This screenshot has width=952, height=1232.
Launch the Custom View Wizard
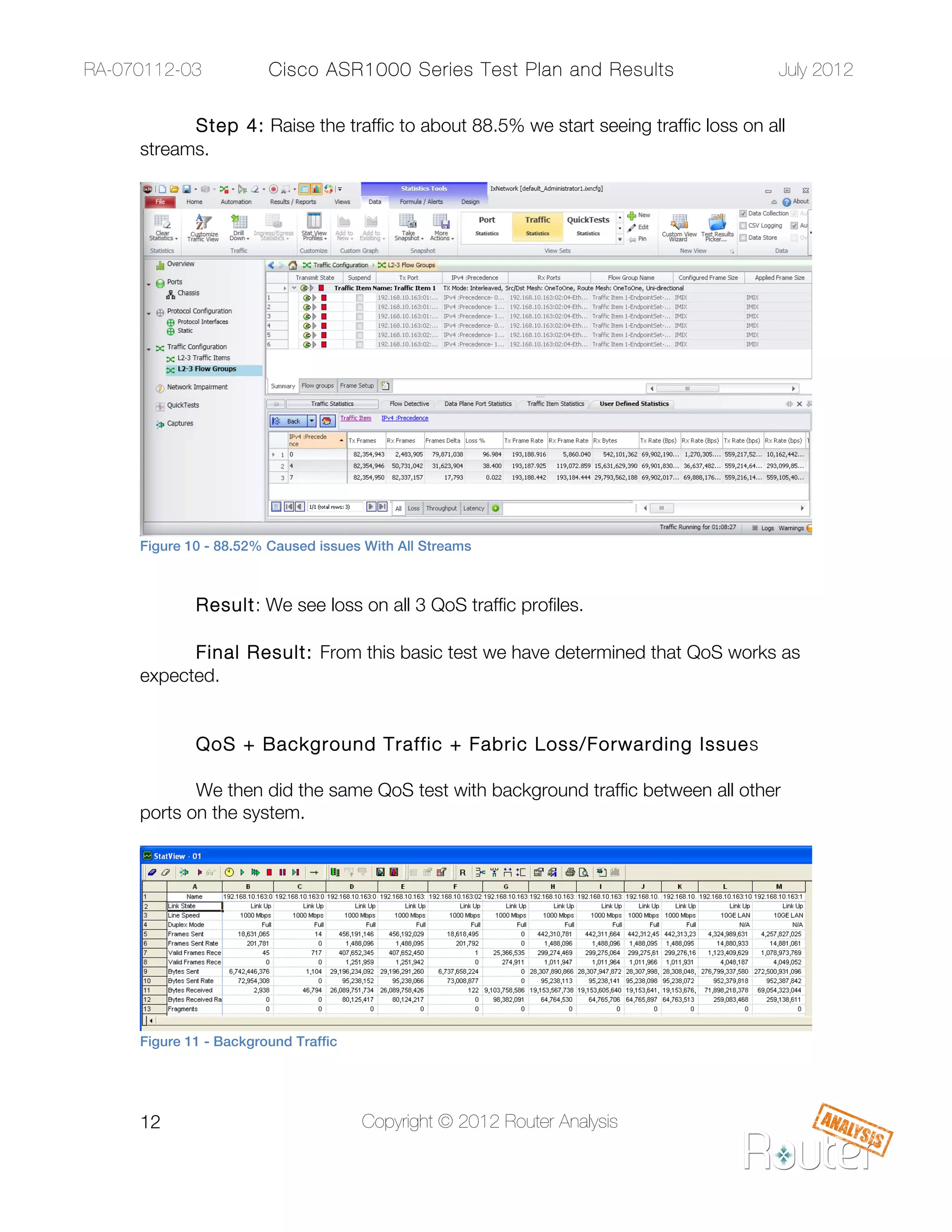[x=679, y=228]
